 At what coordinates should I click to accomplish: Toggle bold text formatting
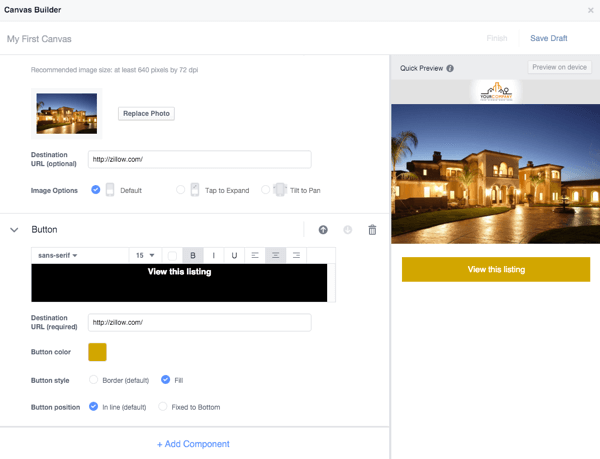[193, 255]
